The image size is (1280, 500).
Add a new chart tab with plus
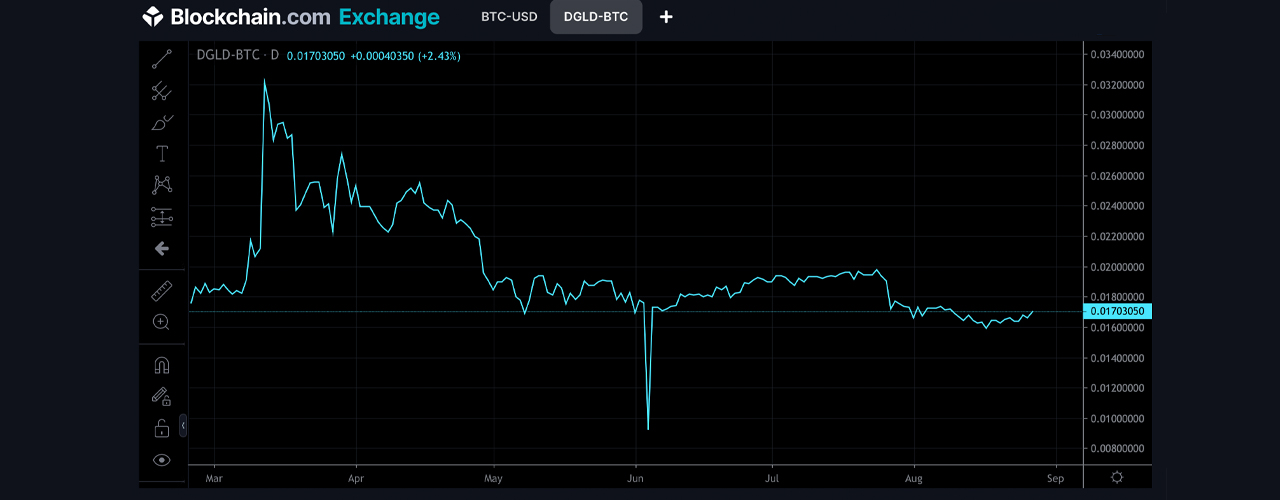point(666,17)
